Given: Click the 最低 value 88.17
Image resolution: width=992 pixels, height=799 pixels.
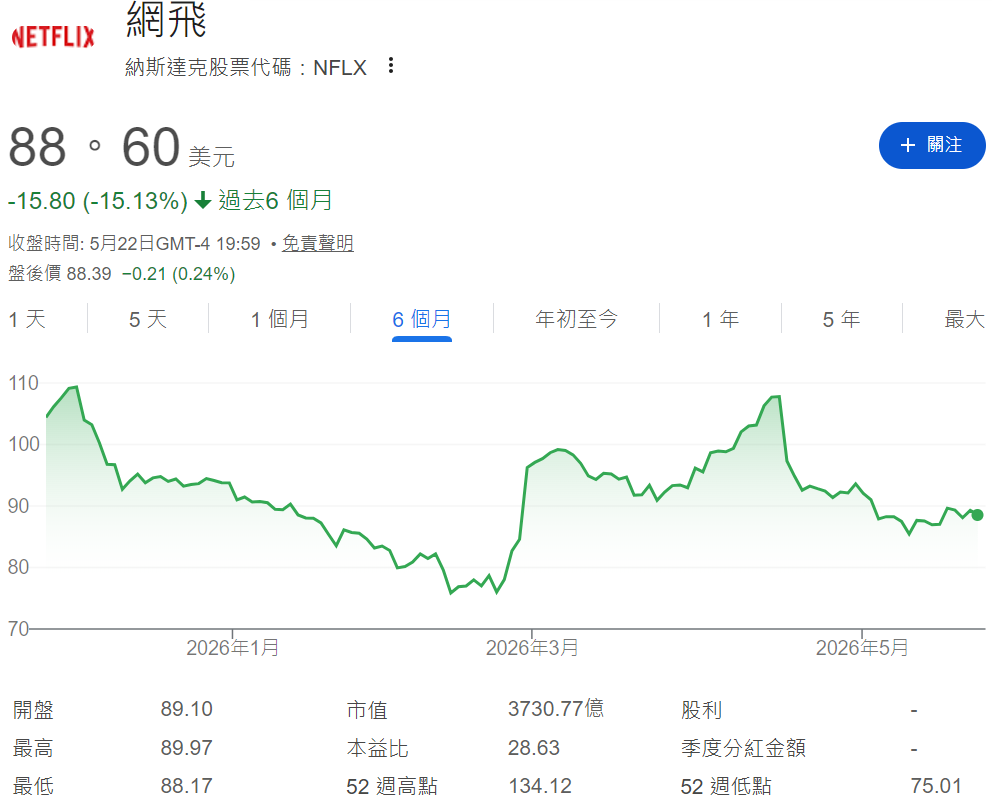Looking at the screenshot, I should [x=187, y=786].
